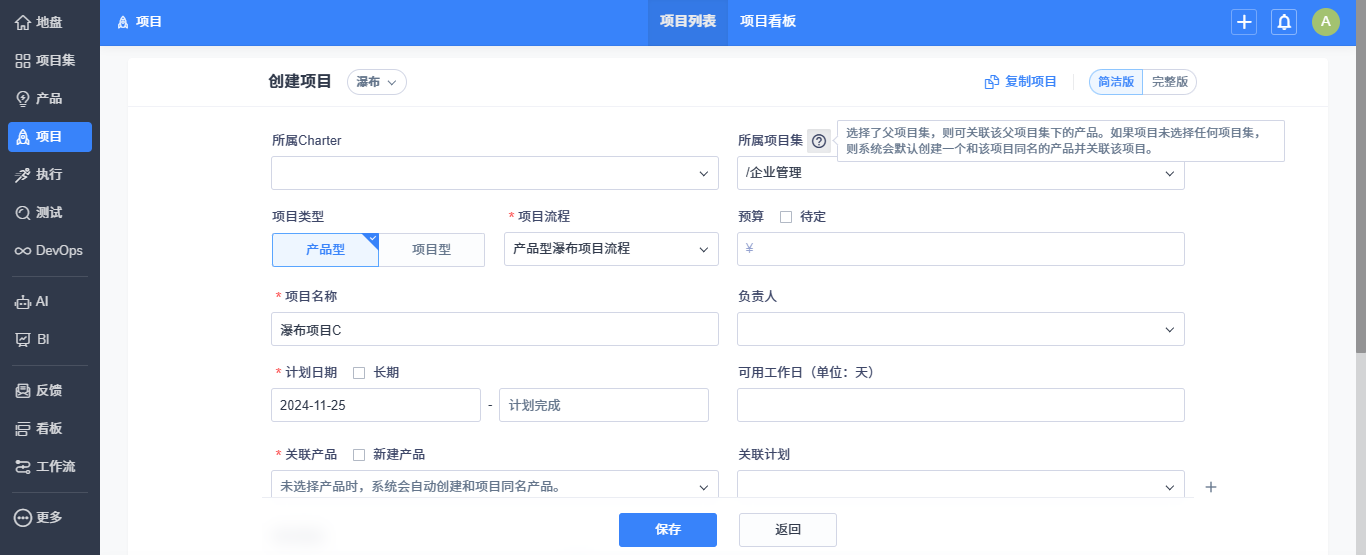Go to 产品 lightbulb icon in sidebar
This screenshot has width=1366, height=555.
tap(23, 99)
